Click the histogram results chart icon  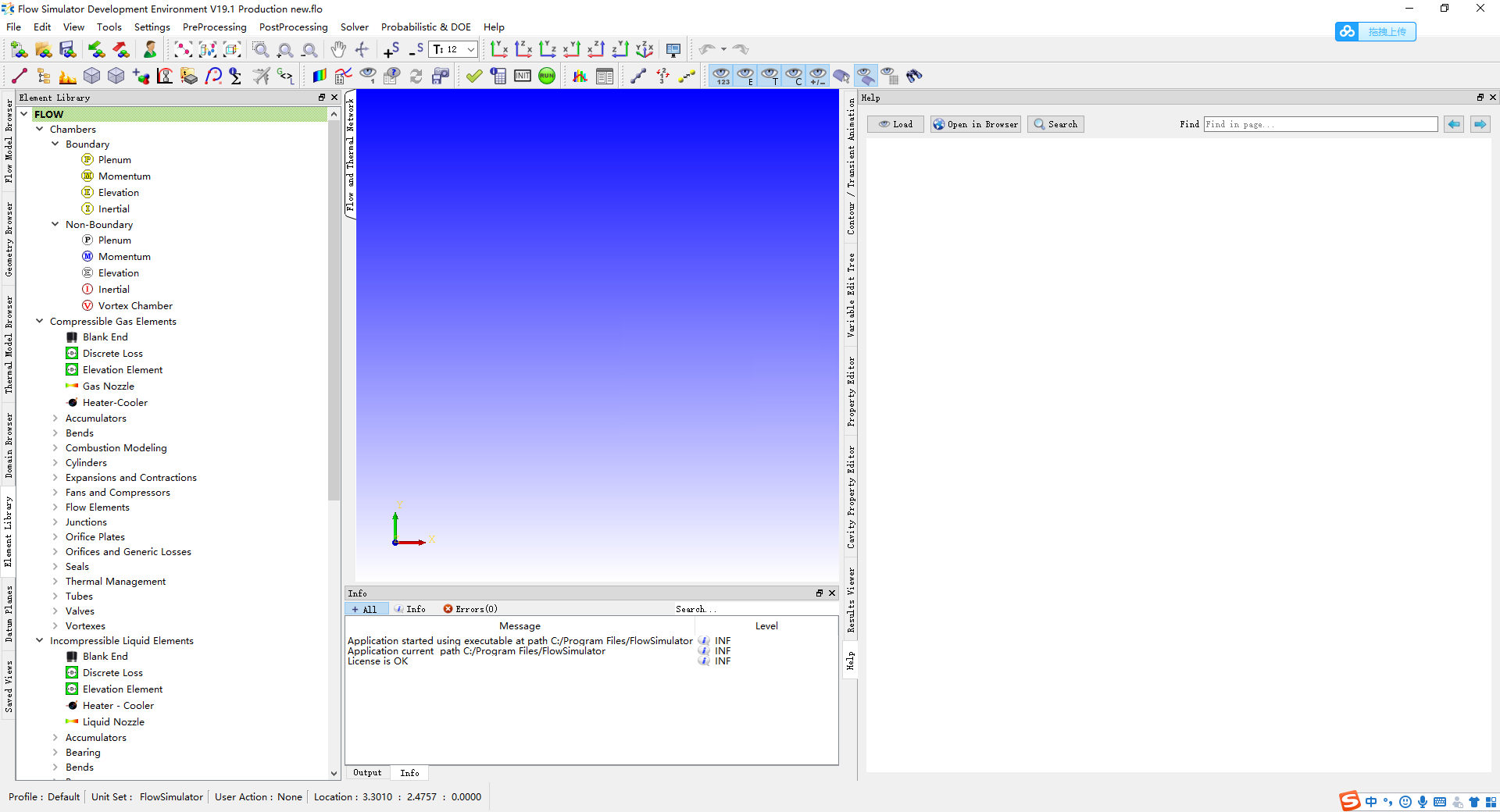tap(580, 76)
